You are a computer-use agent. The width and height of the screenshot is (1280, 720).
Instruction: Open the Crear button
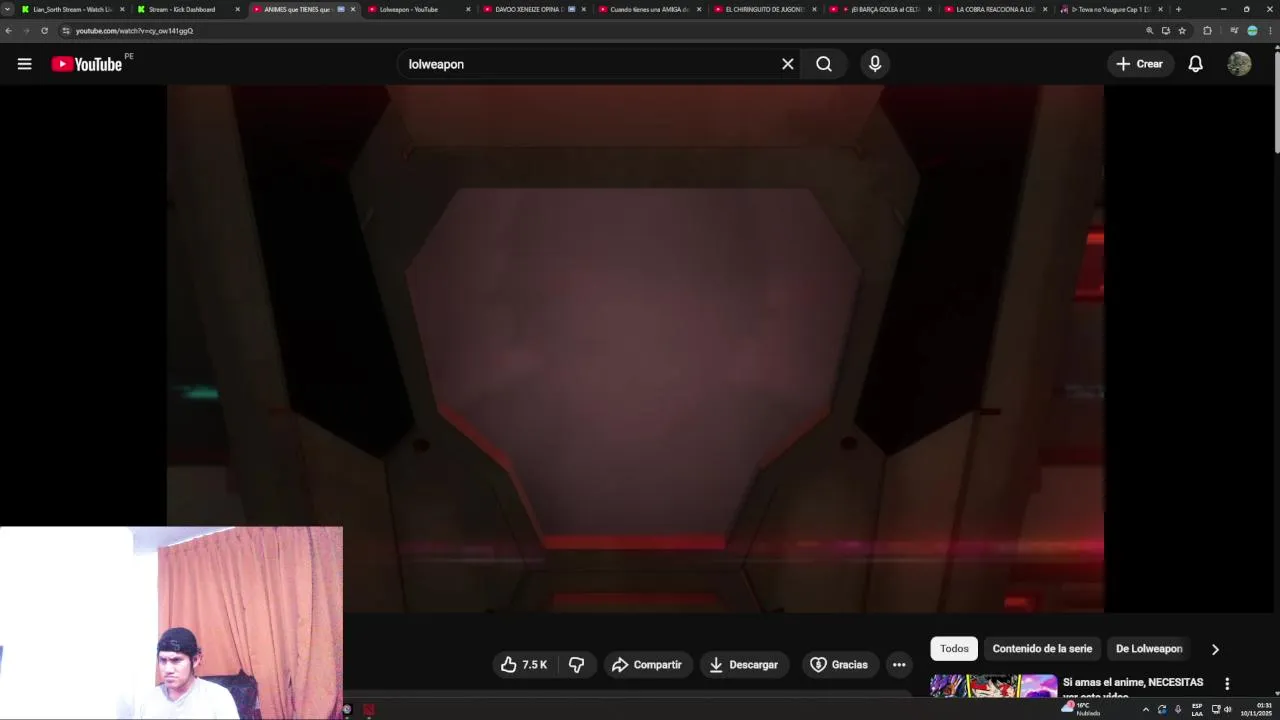[1140, 64]
